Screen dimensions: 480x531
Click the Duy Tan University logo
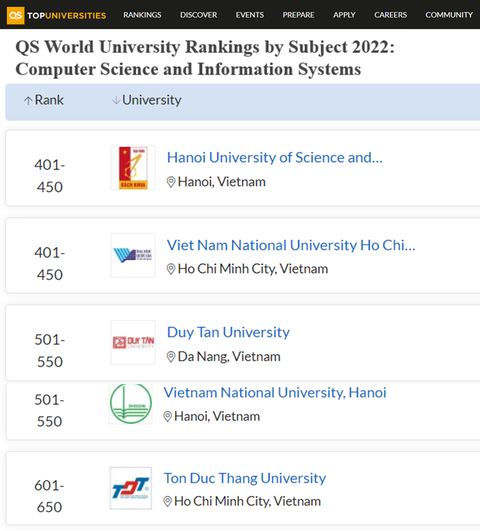(133, 342)
